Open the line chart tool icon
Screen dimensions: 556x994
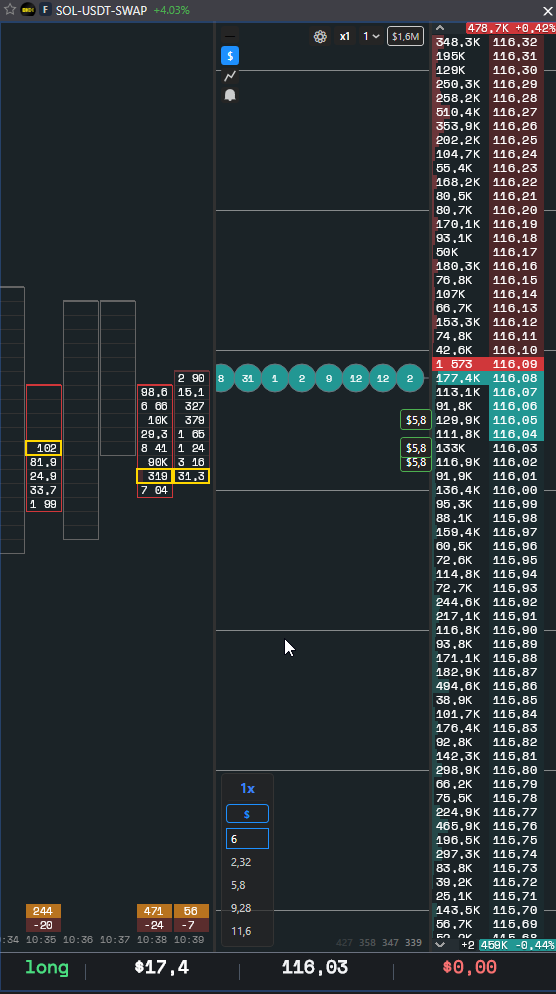230,76
